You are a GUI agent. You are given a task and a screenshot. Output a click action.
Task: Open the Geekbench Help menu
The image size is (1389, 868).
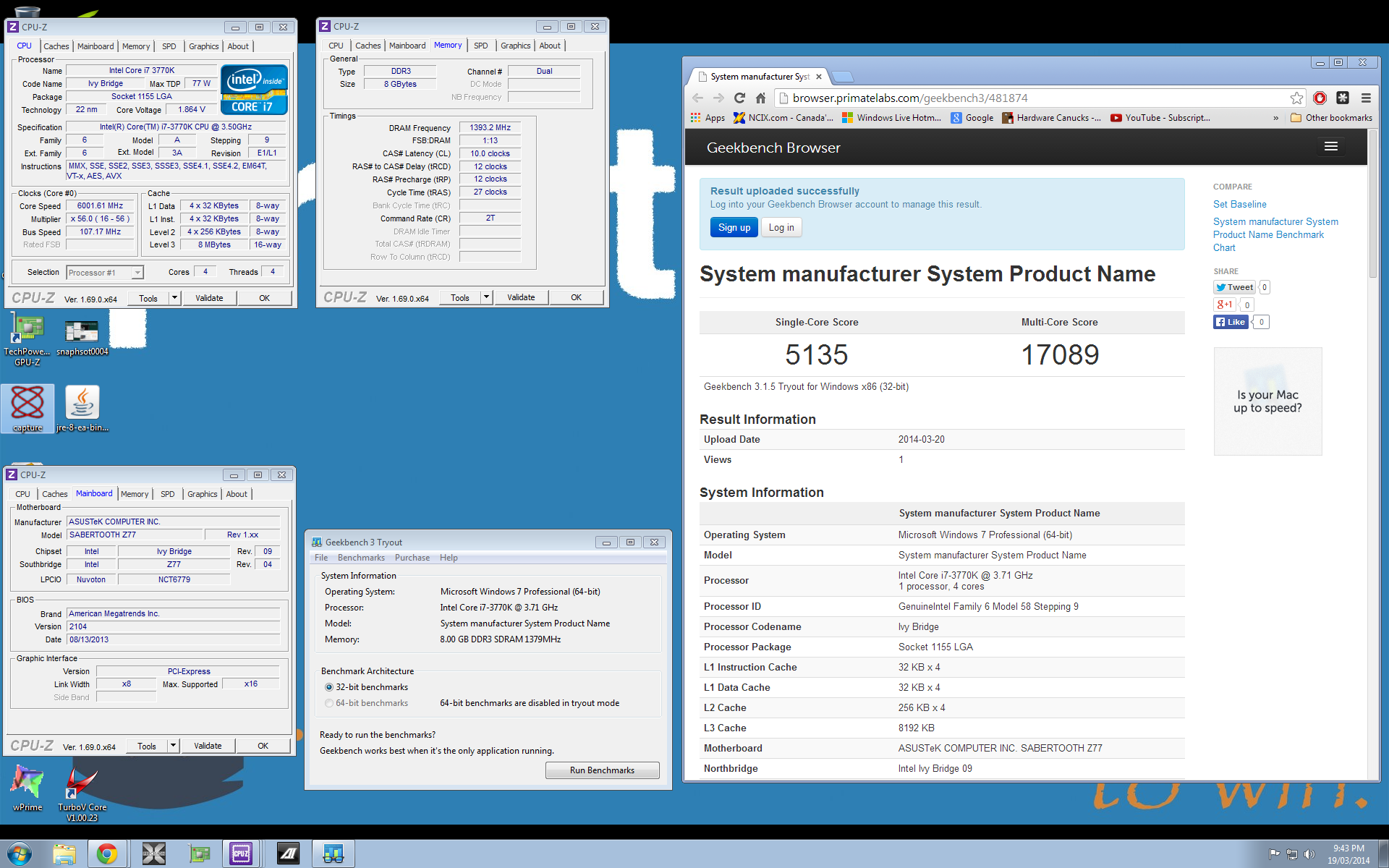pos(449,558)
